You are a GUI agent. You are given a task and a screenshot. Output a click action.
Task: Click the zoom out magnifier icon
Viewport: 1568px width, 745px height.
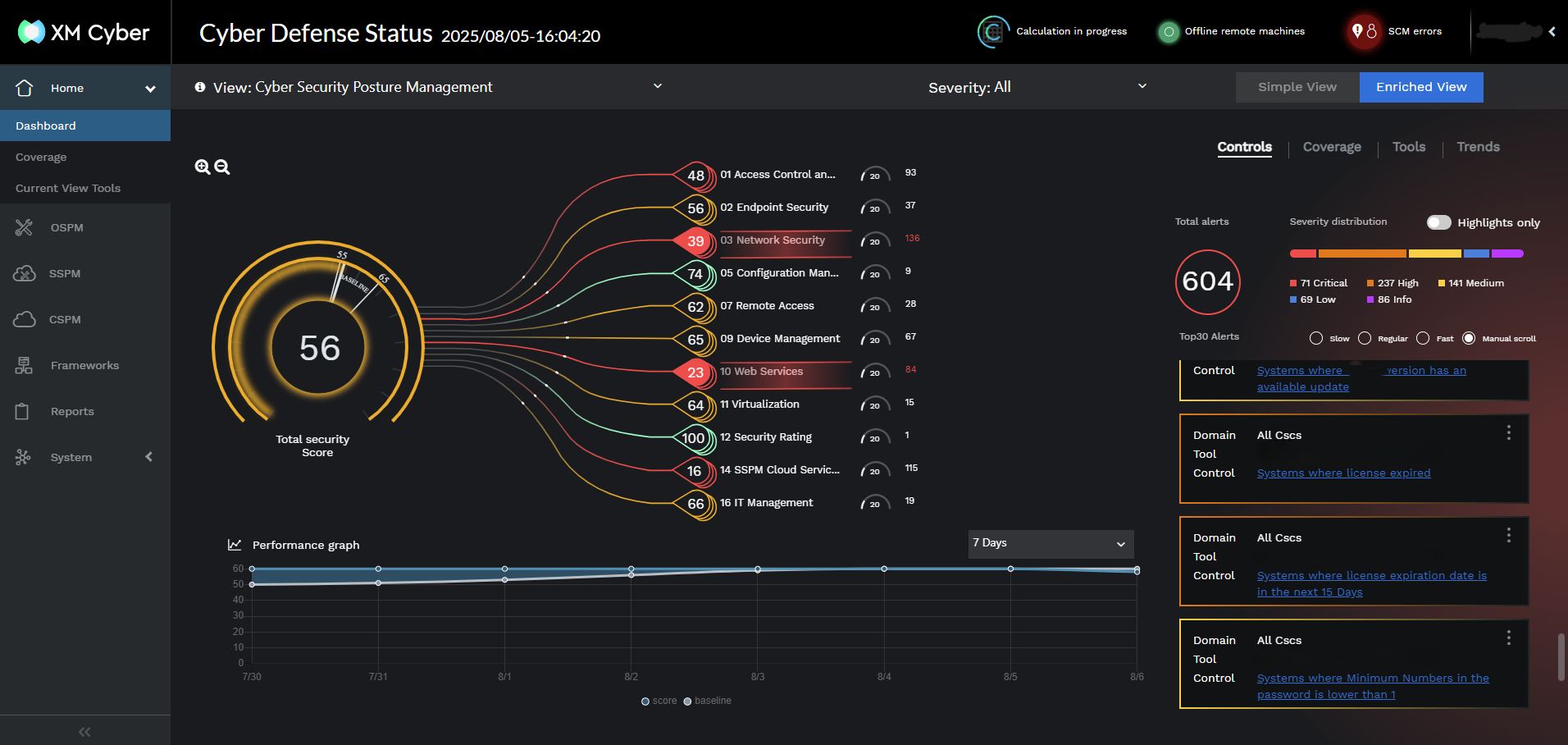pos(222,167)
